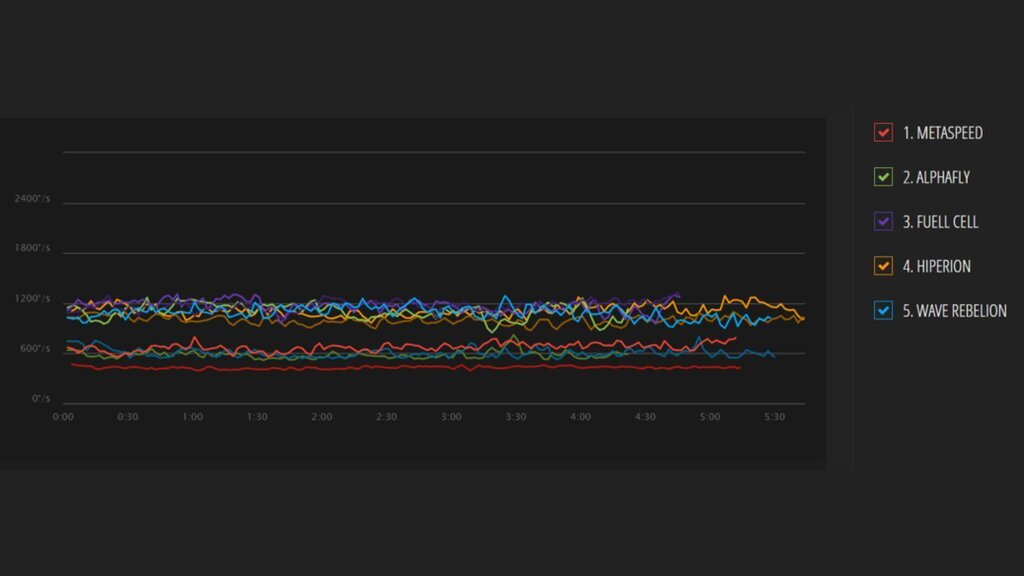The height and width of the screenshot is (576, 1024).
Task: Select the 1:00 mark on time axis
Action: (x=192, y=416)
